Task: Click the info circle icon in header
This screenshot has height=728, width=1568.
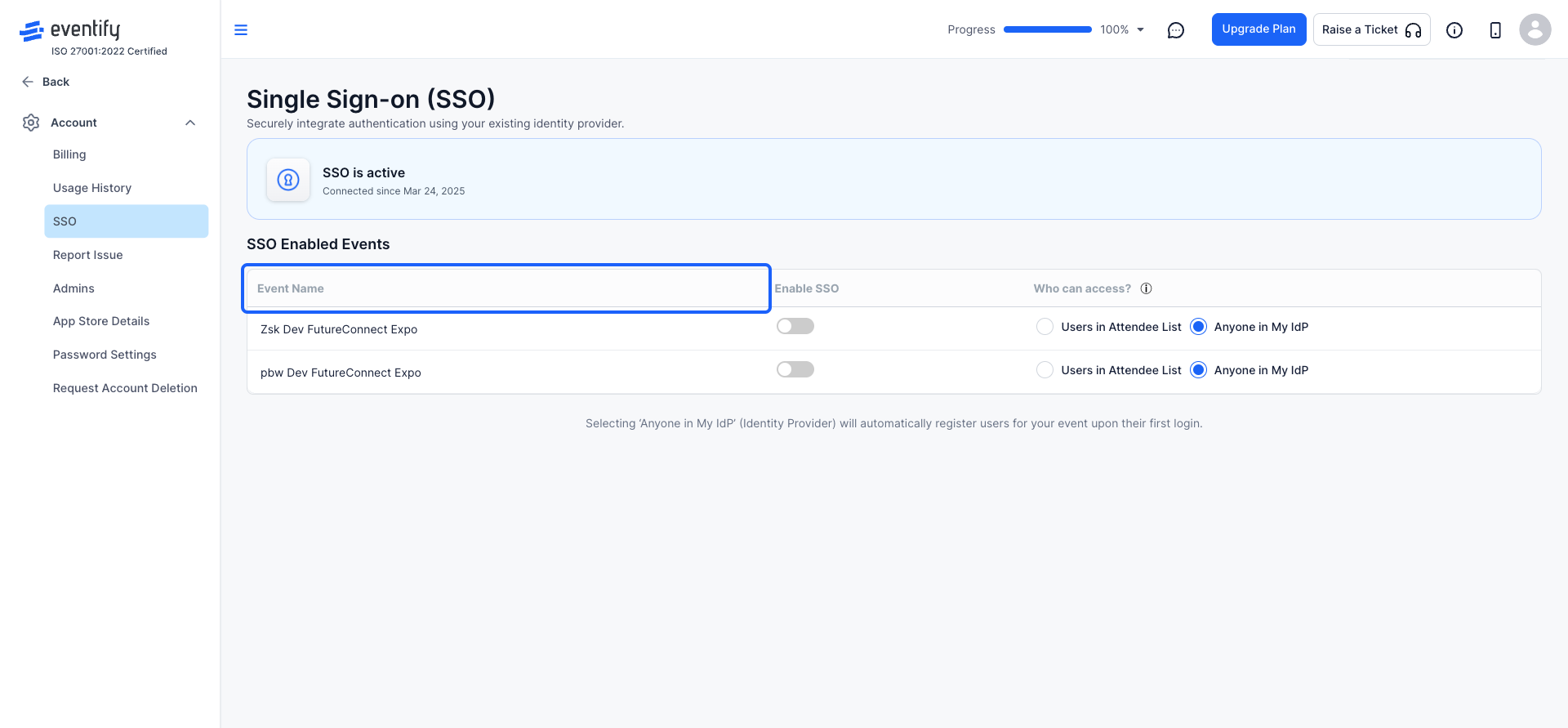Action: (x=1454, y=30)
